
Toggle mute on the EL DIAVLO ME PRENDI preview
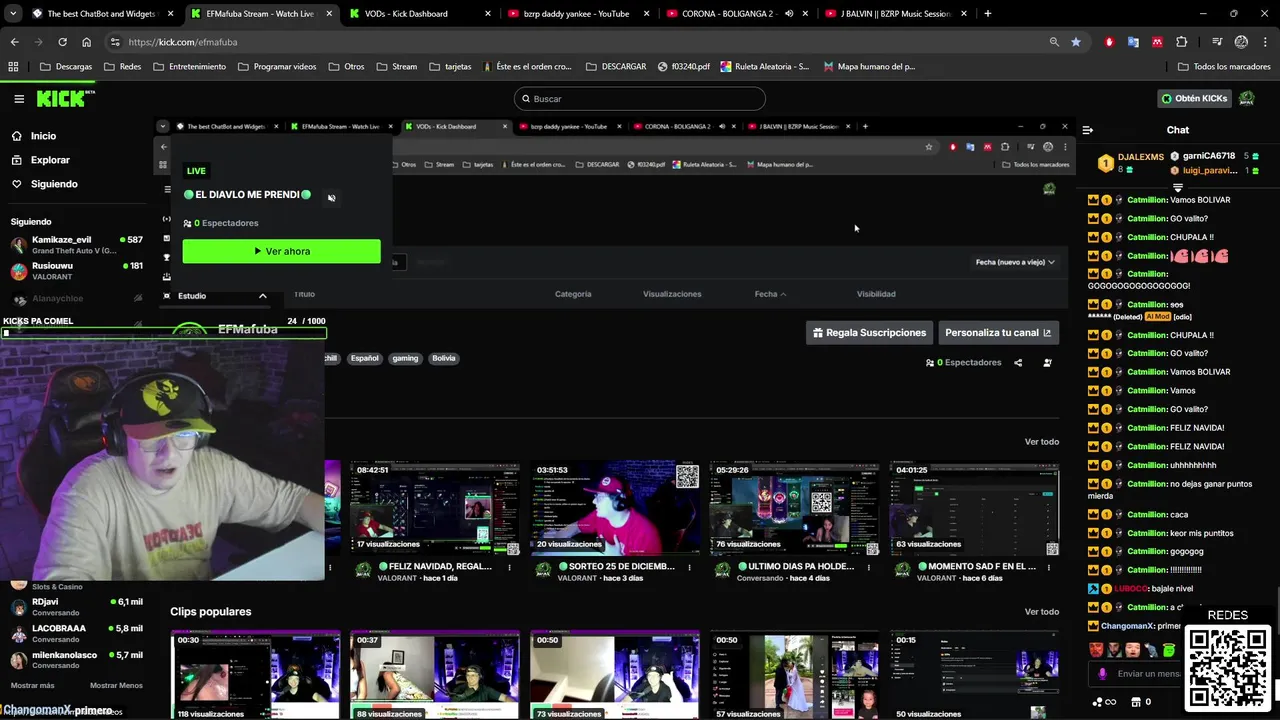tap(332, 197)
